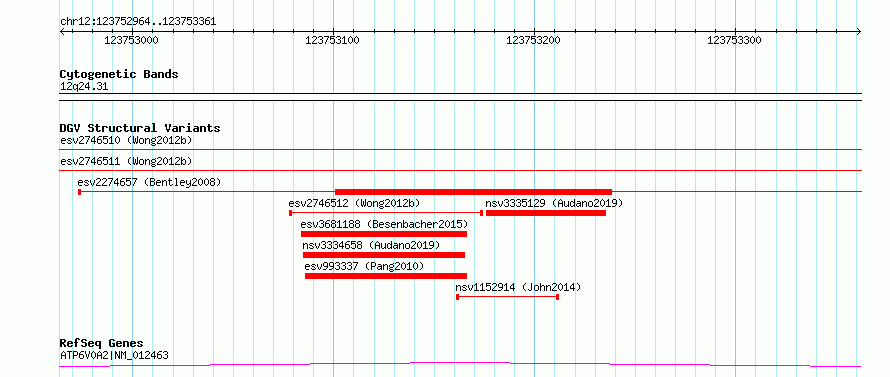
Task: Click the nsv1152914 thin span line
Action: click(507, 297)
